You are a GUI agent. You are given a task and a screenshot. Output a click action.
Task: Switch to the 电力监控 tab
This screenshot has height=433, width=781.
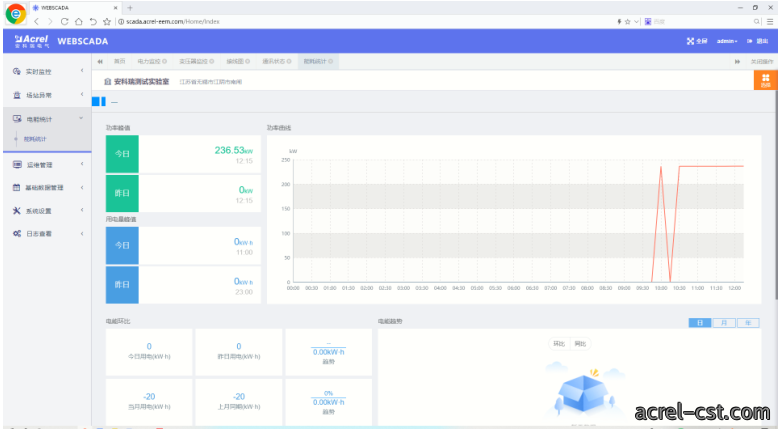(x=152, y=61)
